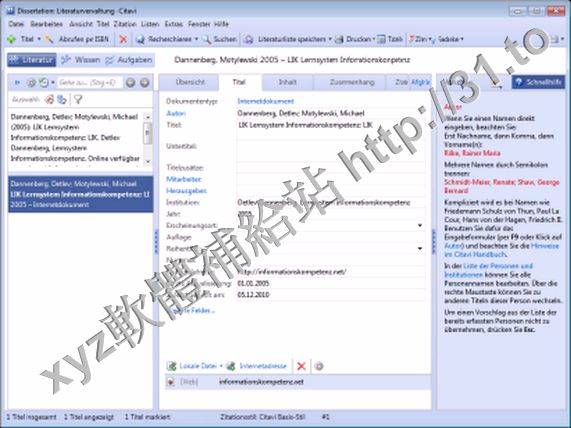This screenshot has width=571, height=428.
Task: Open the Datei menu
Action: pyautogui.click(x=16, y=24)
